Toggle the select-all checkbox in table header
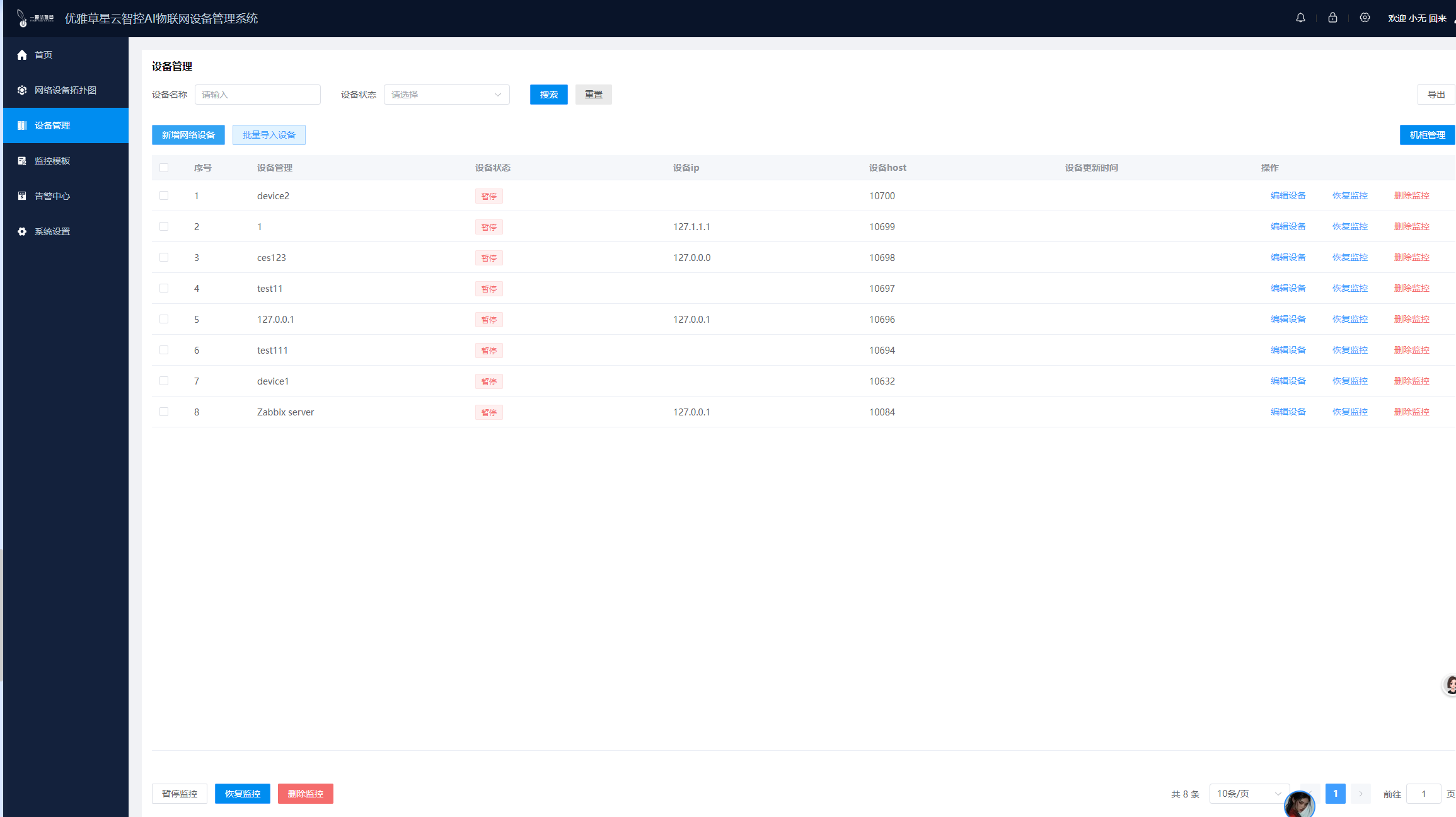1456x817 pixels. coord(164,168)
